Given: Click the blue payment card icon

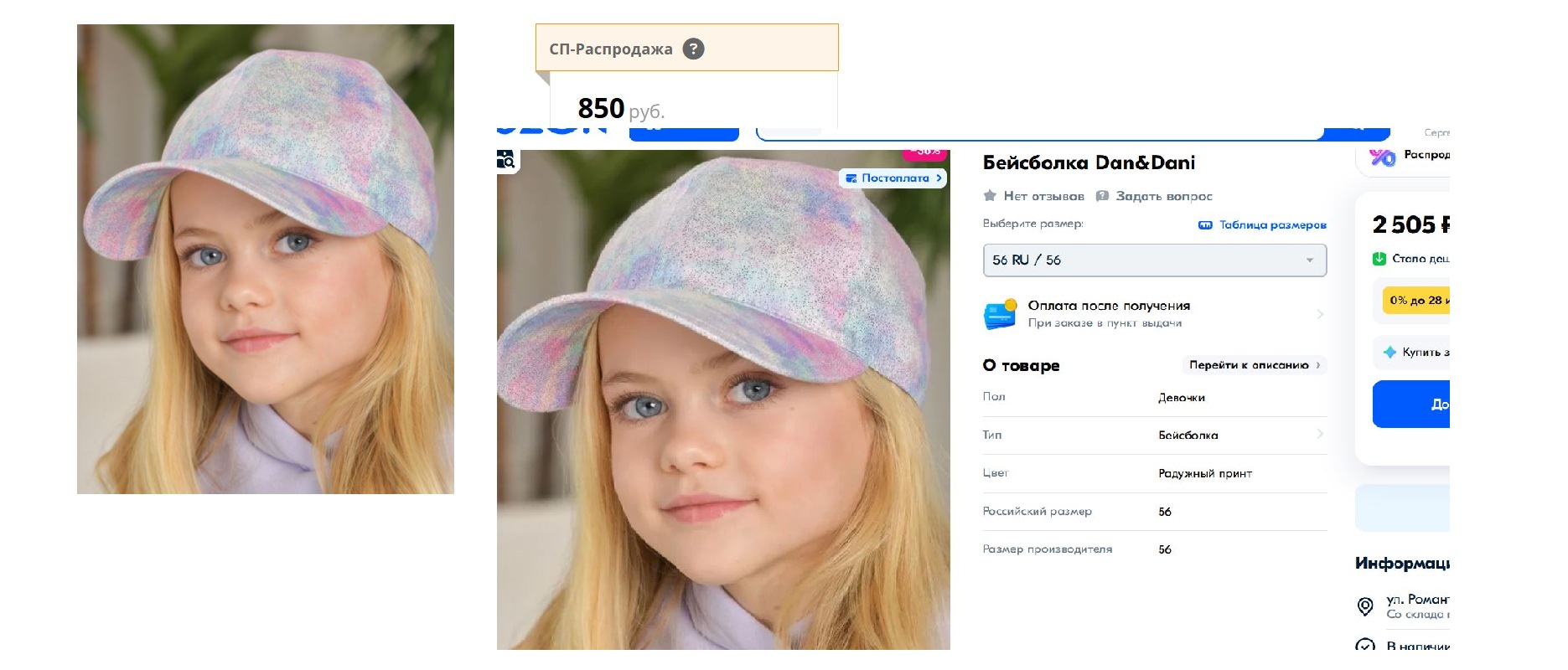Looking at the screenshot, I should tap(1000, 314).
